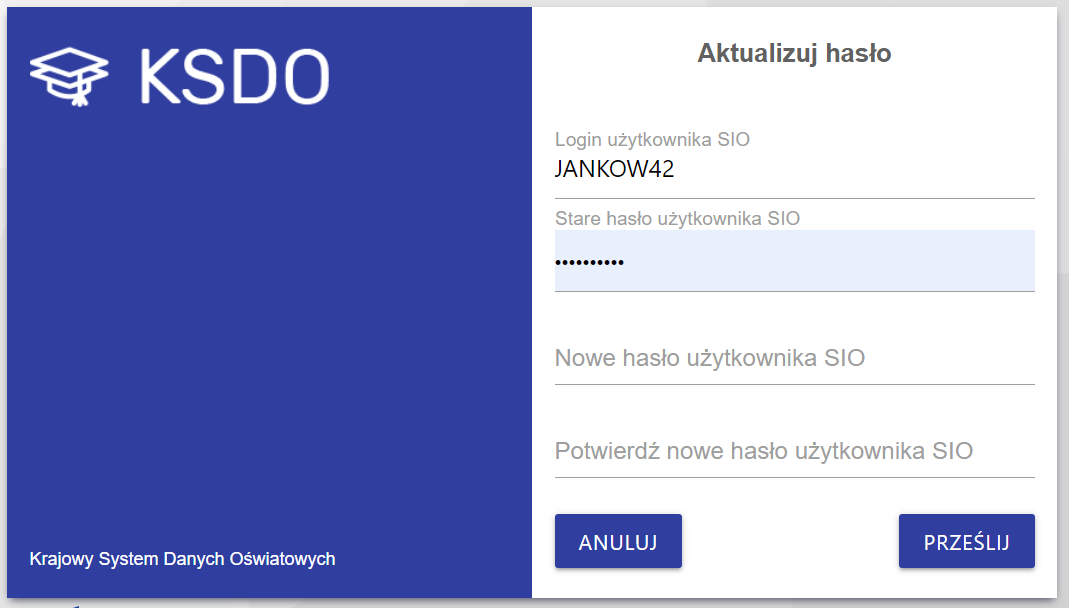The image size is (1069, 608).
Task: Click the KSDO logo text
Action: 234,77
